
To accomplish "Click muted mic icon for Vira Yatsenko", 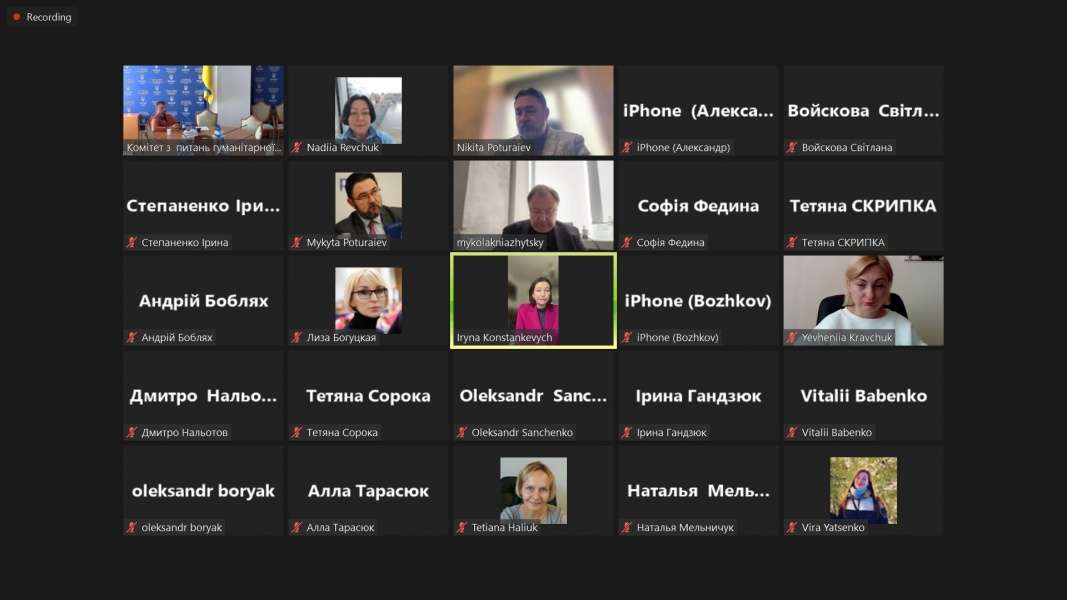I will (792, 528).
